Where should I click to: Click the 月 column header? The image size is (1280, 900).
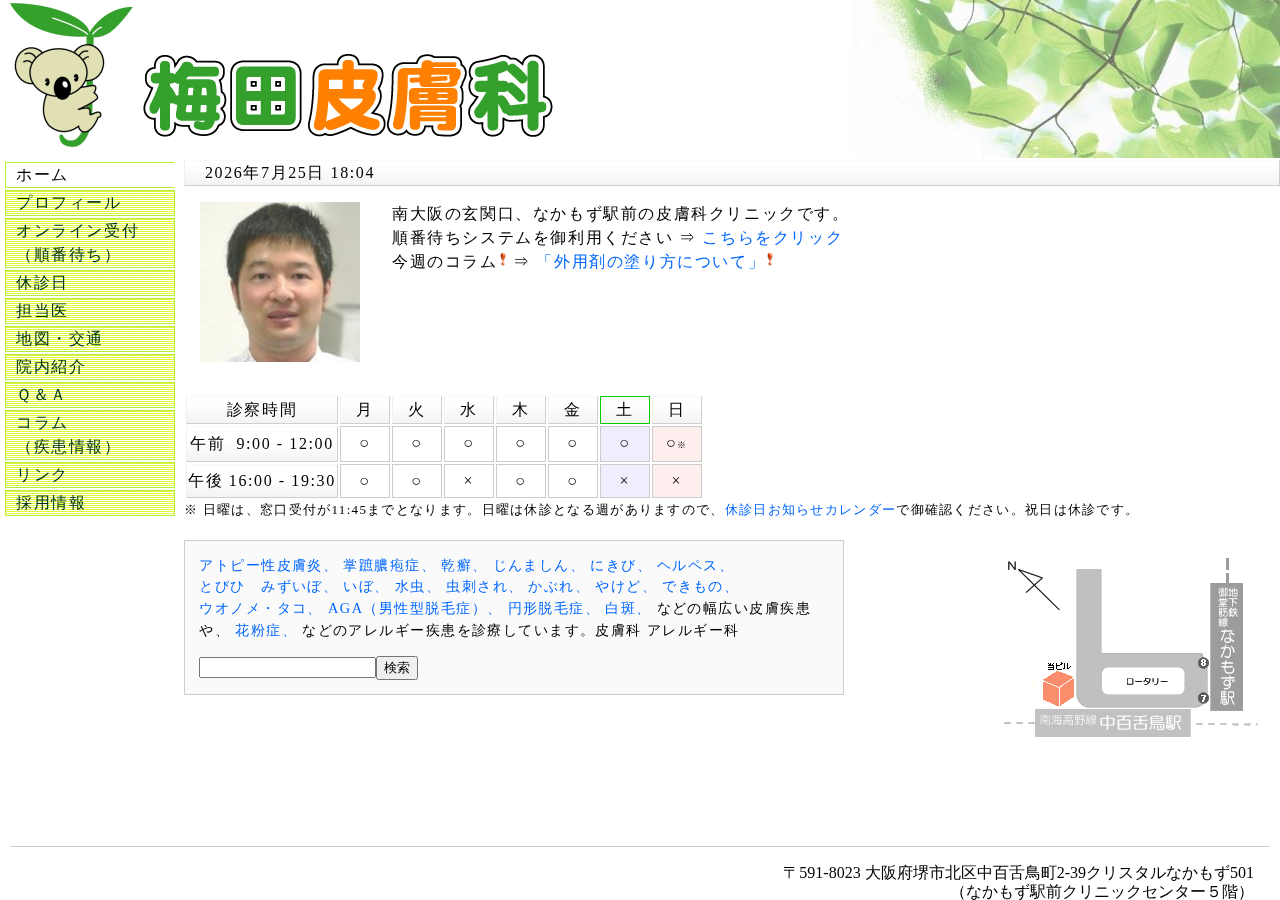point(365,410)
